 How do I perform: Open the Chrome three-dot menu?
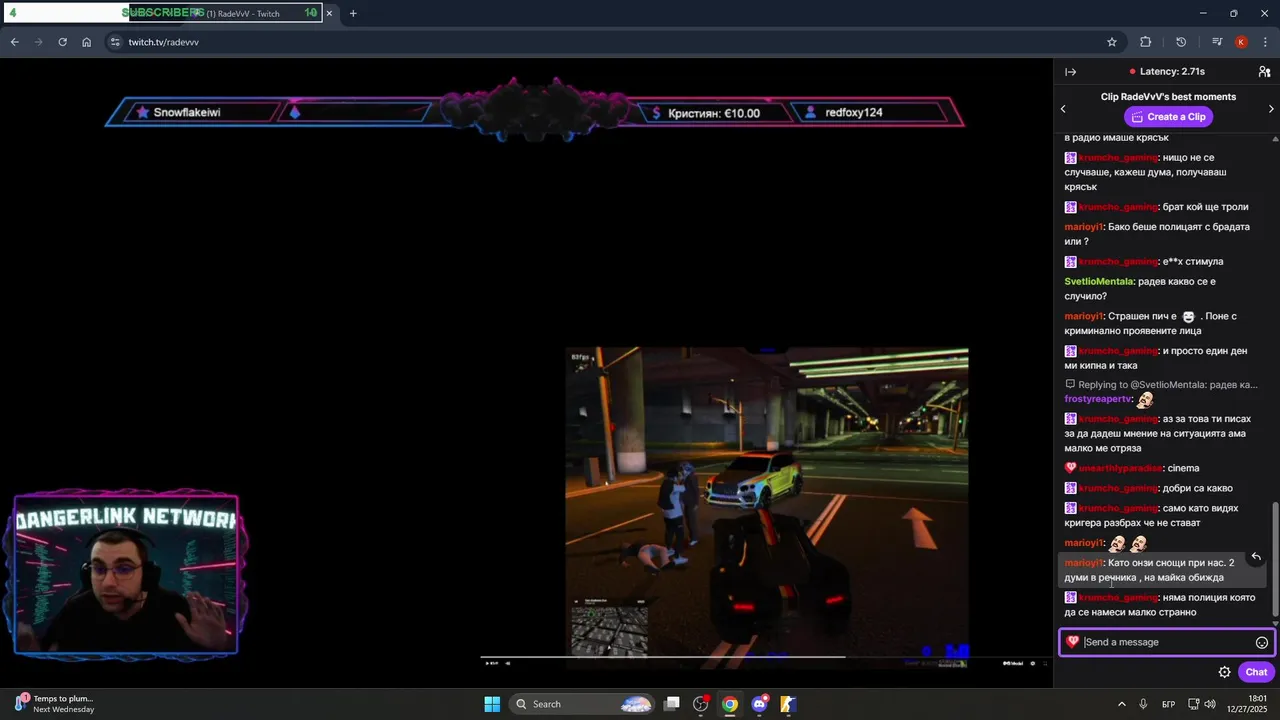(x=1266, y=42)
